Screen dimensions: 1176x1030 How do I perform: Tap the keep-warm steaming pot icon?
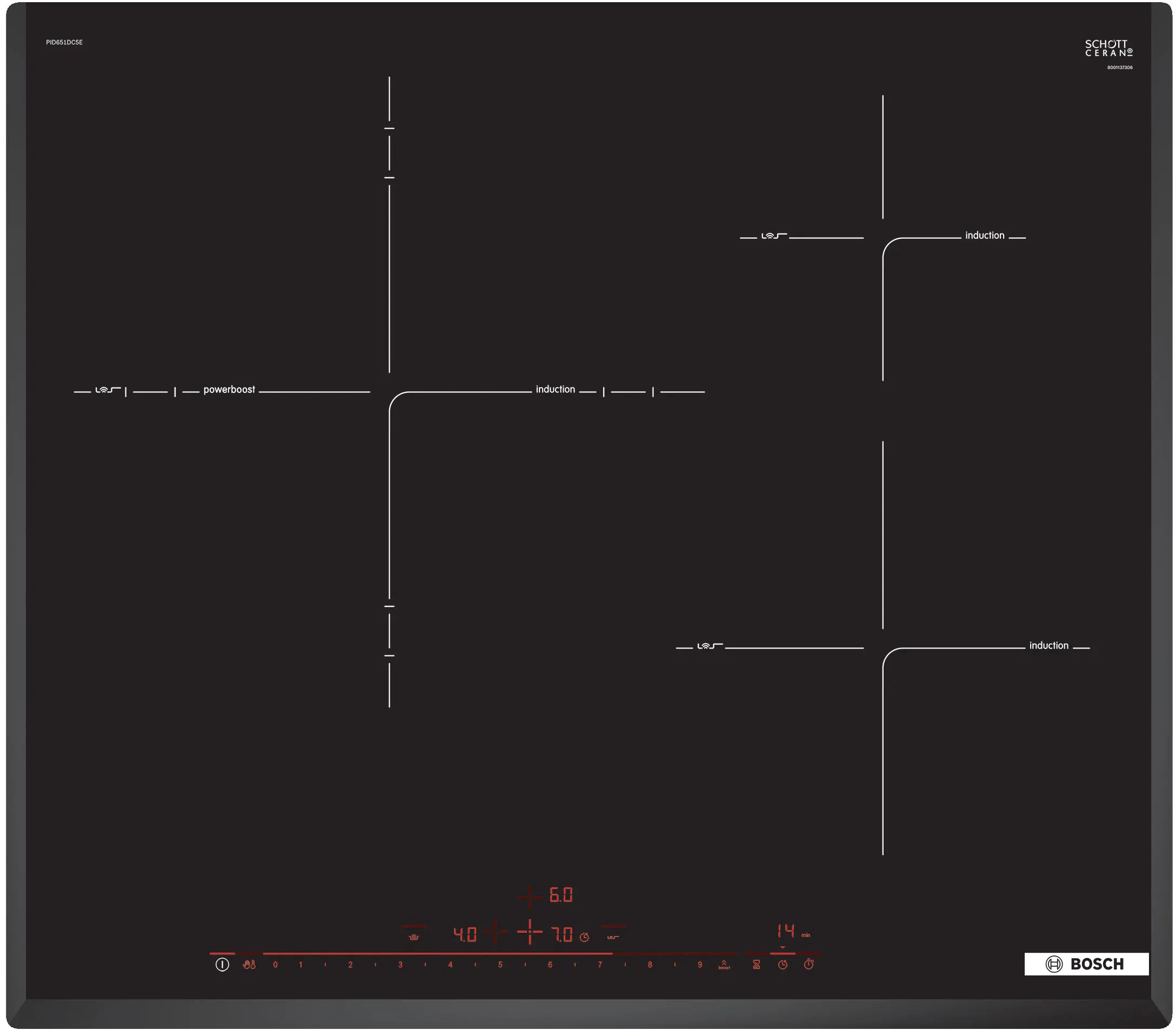413,937
